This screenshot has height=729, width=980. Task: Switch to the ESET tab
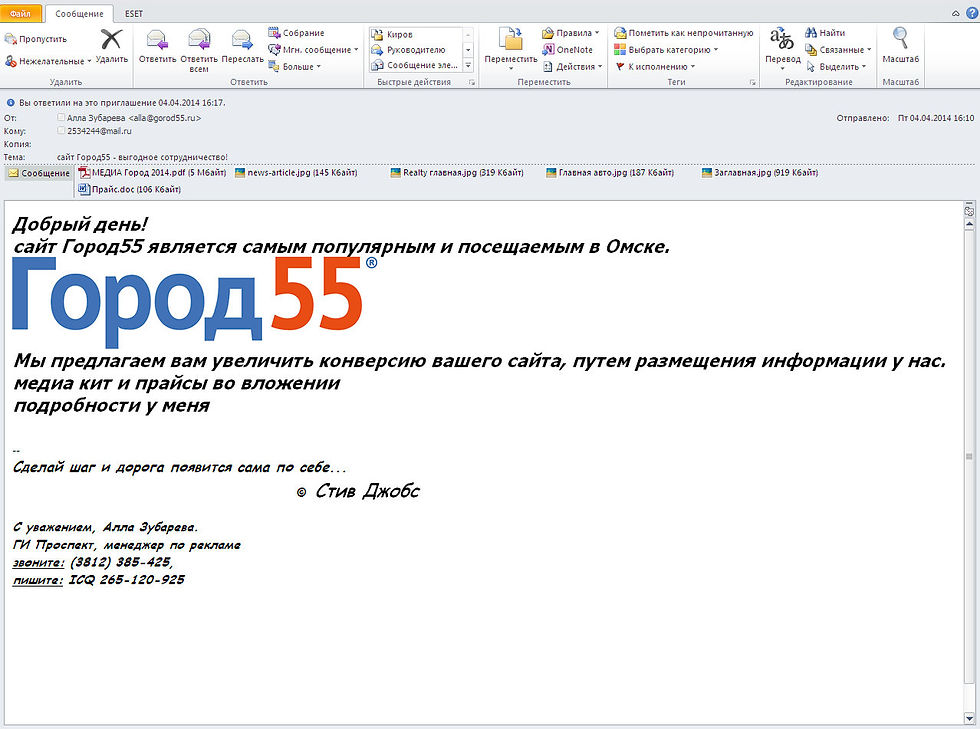[x=134, y=13]
